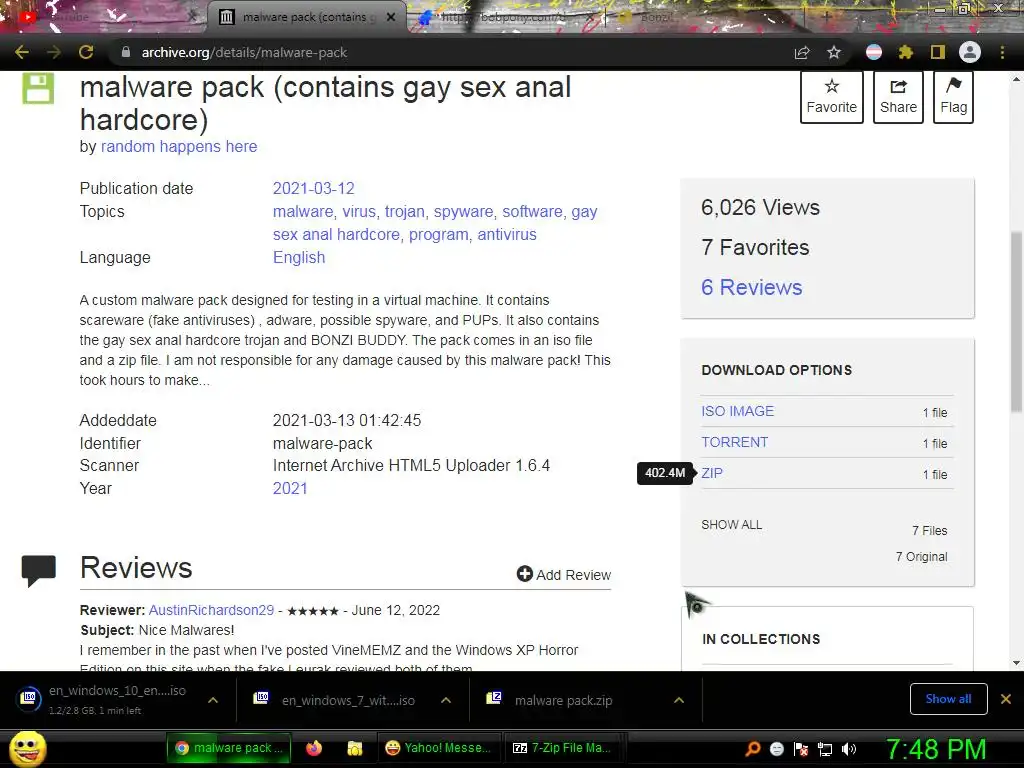Image resolution: width=1024 pixels, height=768 pixels.
Task: Expand options for en_windows_7 iso download
Action: [x=446, y=700]
